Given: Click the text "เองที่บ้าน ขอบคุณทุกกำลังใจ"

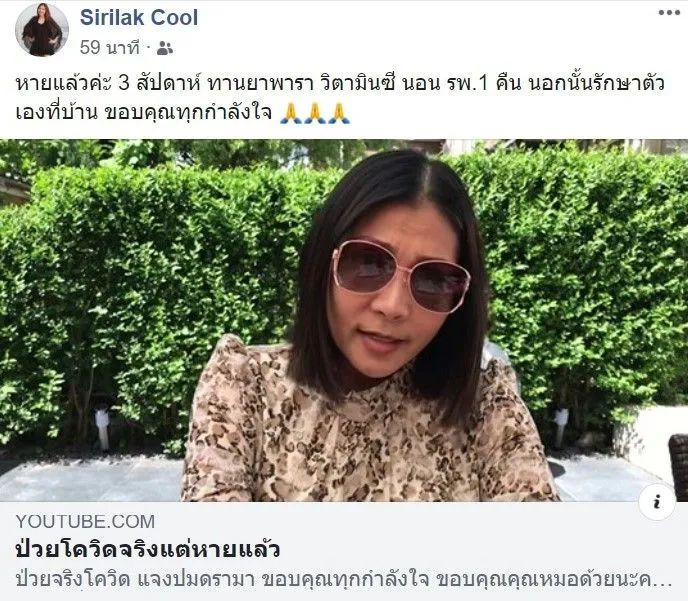Looking at the screenshot, I should [x=143, y=113].
